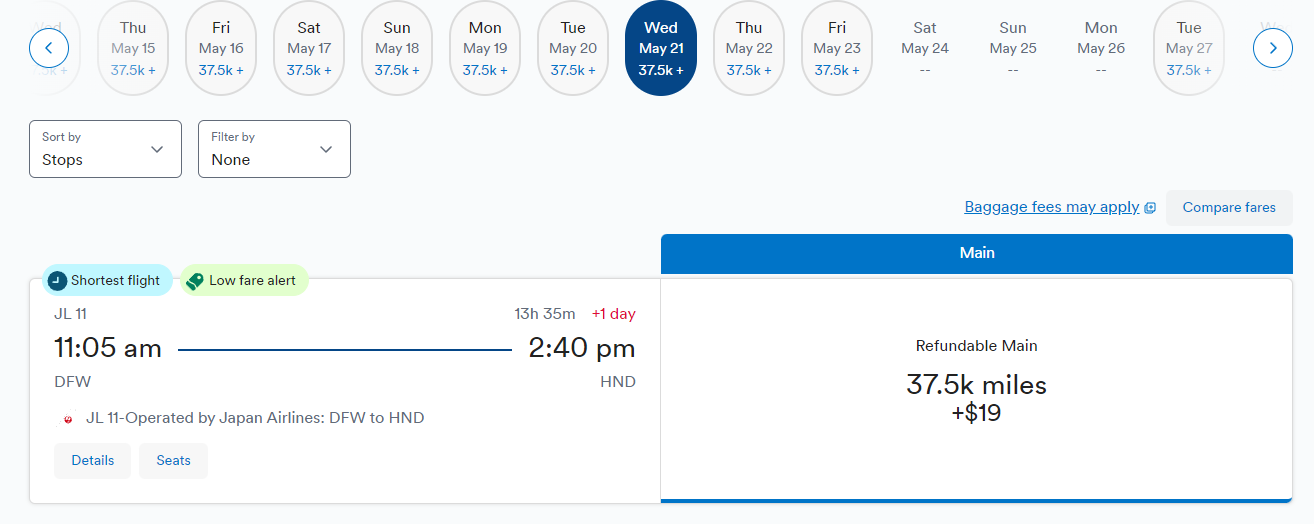Click the next dates arrow icon

click(1272, 48)
